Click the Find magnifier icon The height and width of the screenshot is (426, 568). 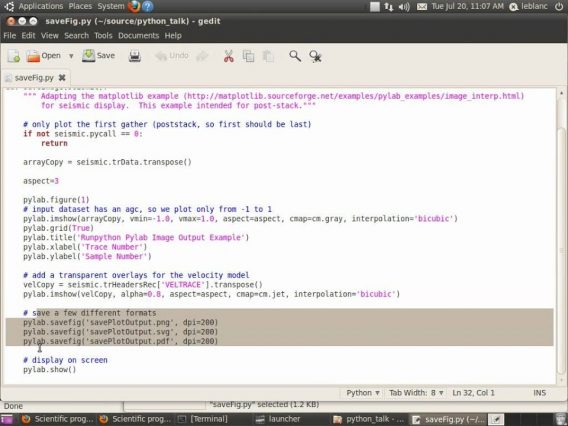pyautogui.click(x=295, y=56)
